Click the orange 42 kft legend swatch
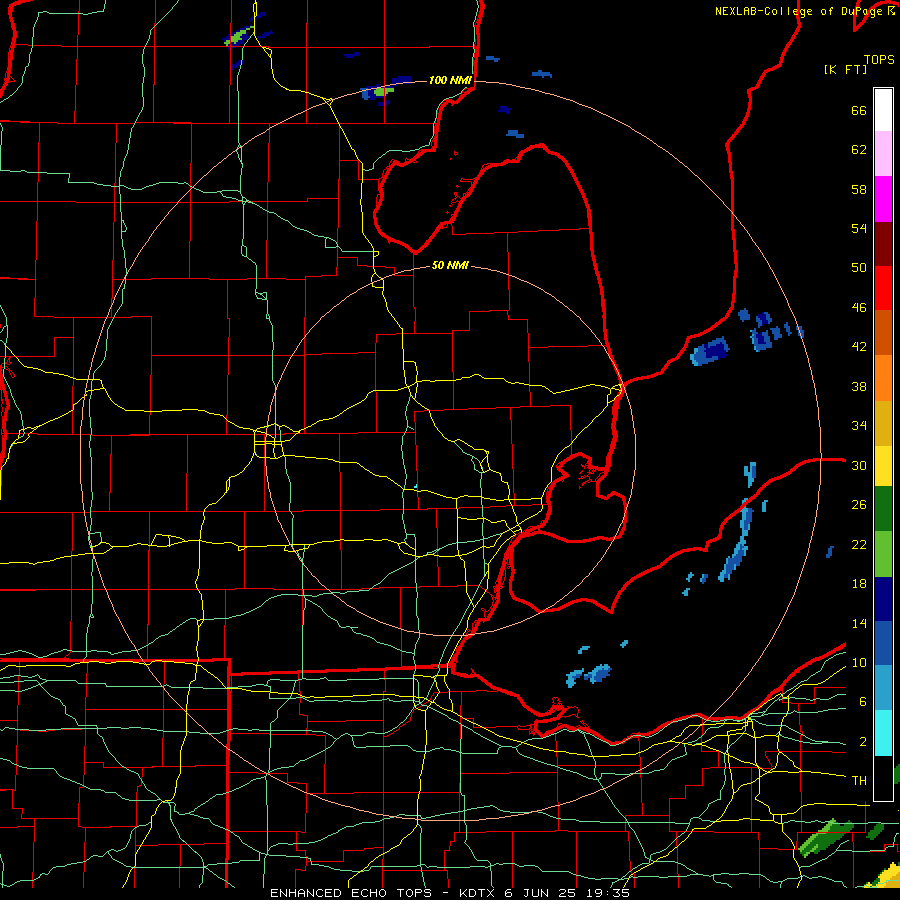Viewport: 900px width, 900px height. (883, 378)
